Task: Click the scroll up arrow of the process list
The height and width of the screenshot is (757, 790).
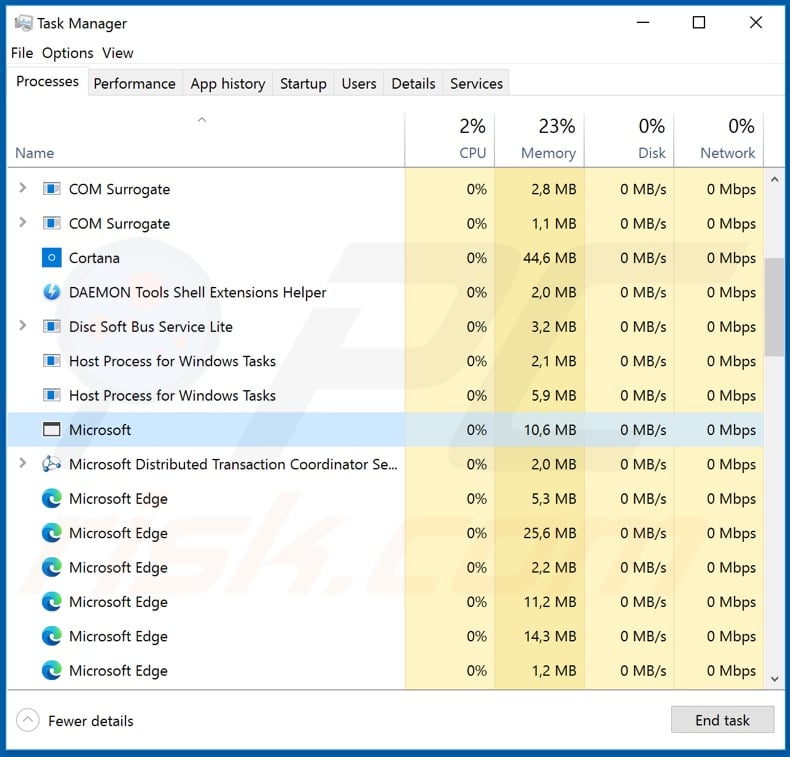Action: [x=774, y=179]
